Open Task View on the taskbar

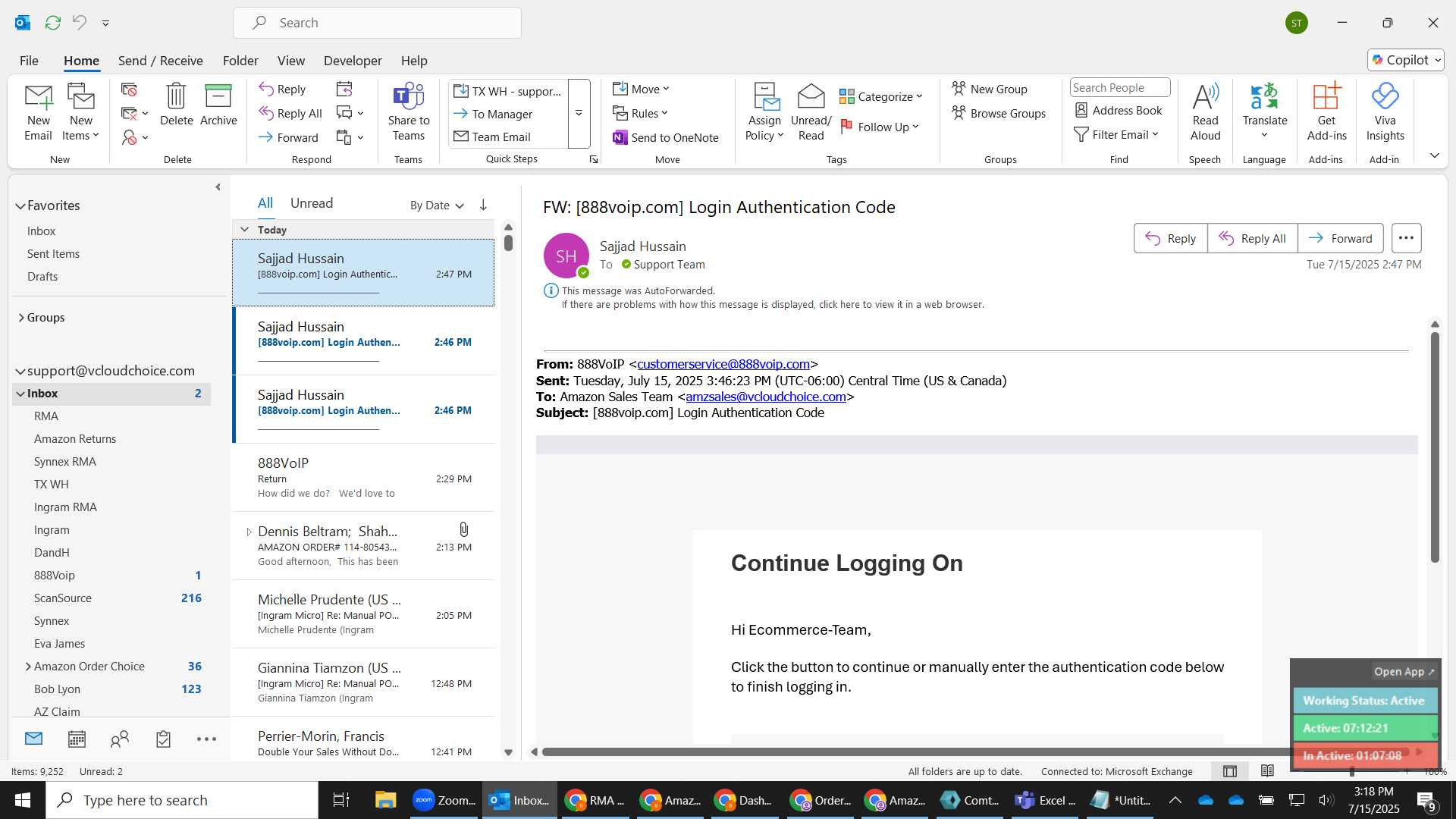click(x=341, y=800)
